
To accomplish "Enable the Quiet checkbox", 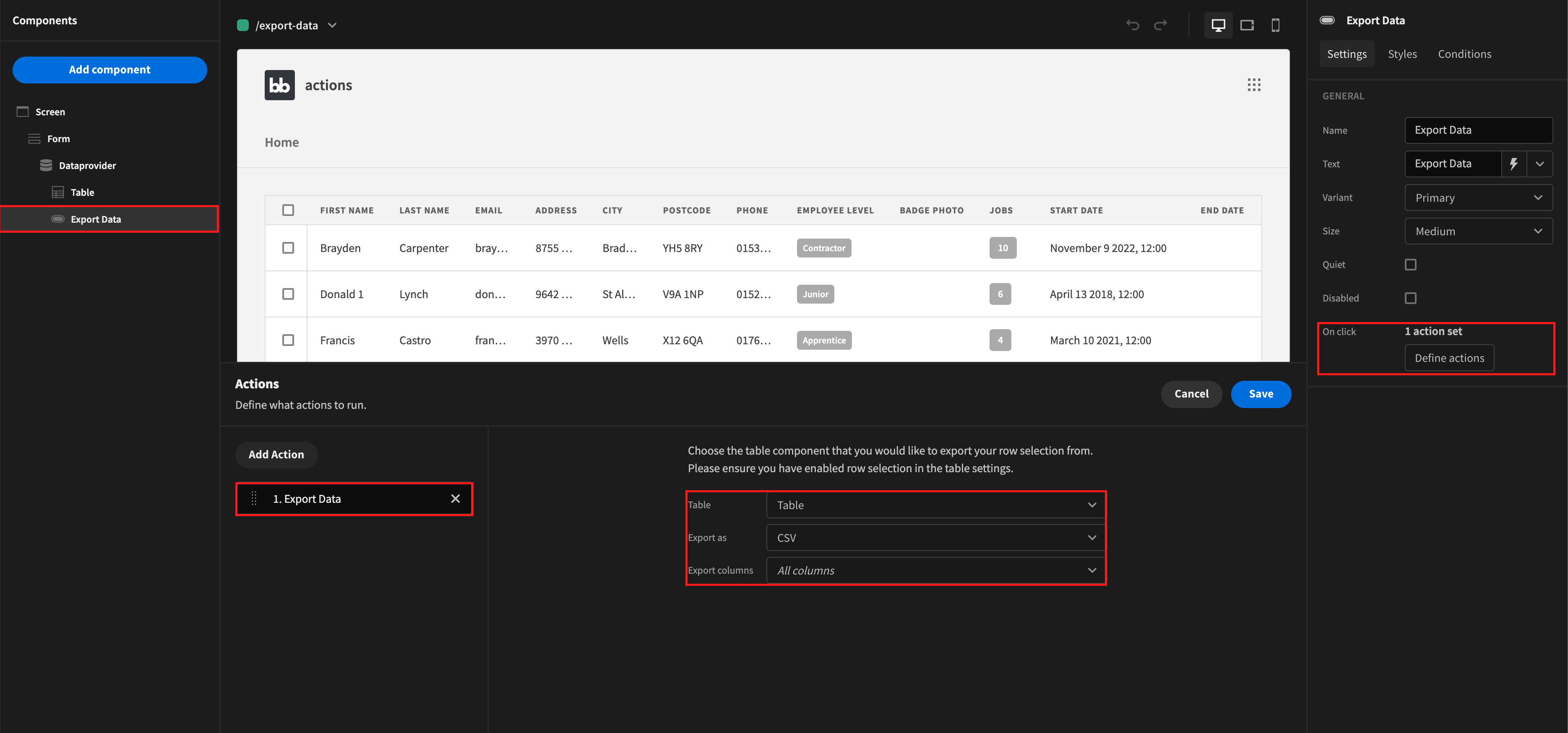I will pos(1410,265).
